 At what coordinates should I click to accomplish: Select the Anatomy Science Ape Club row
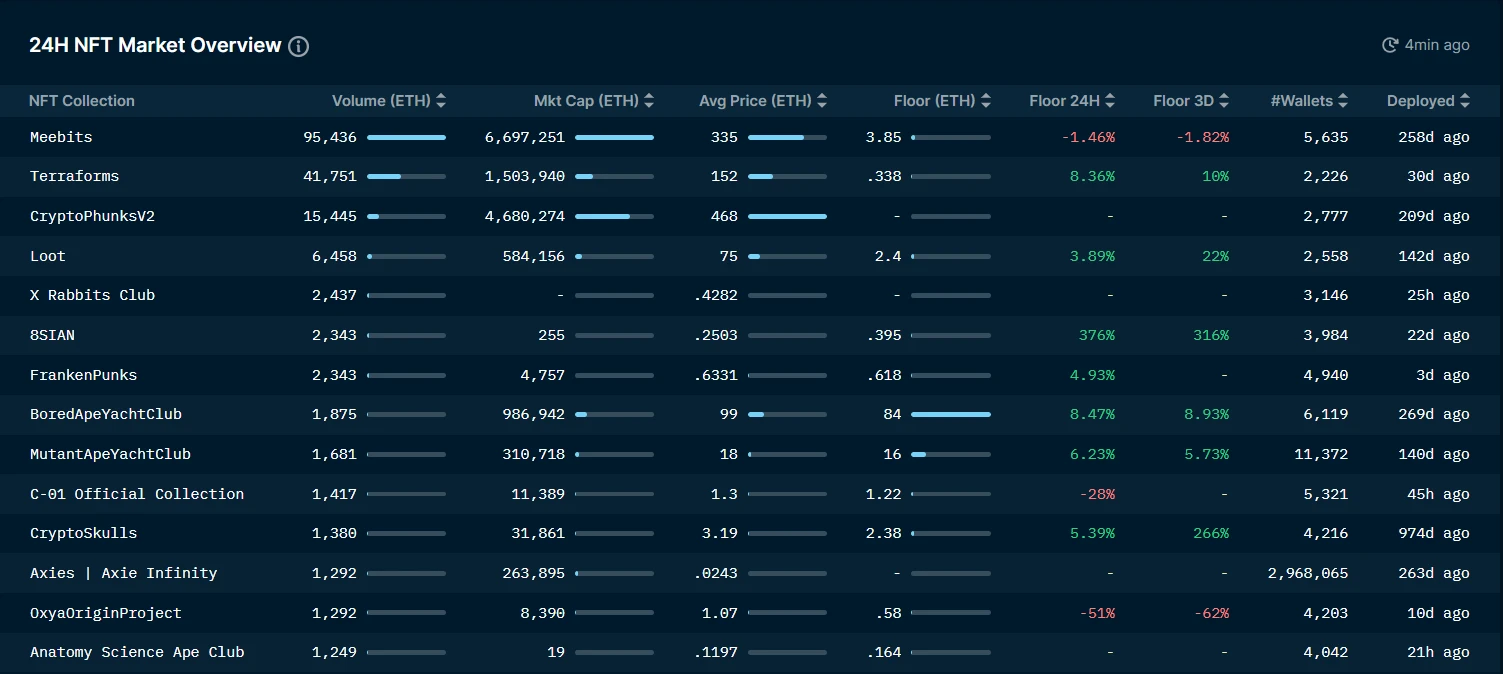137,652
